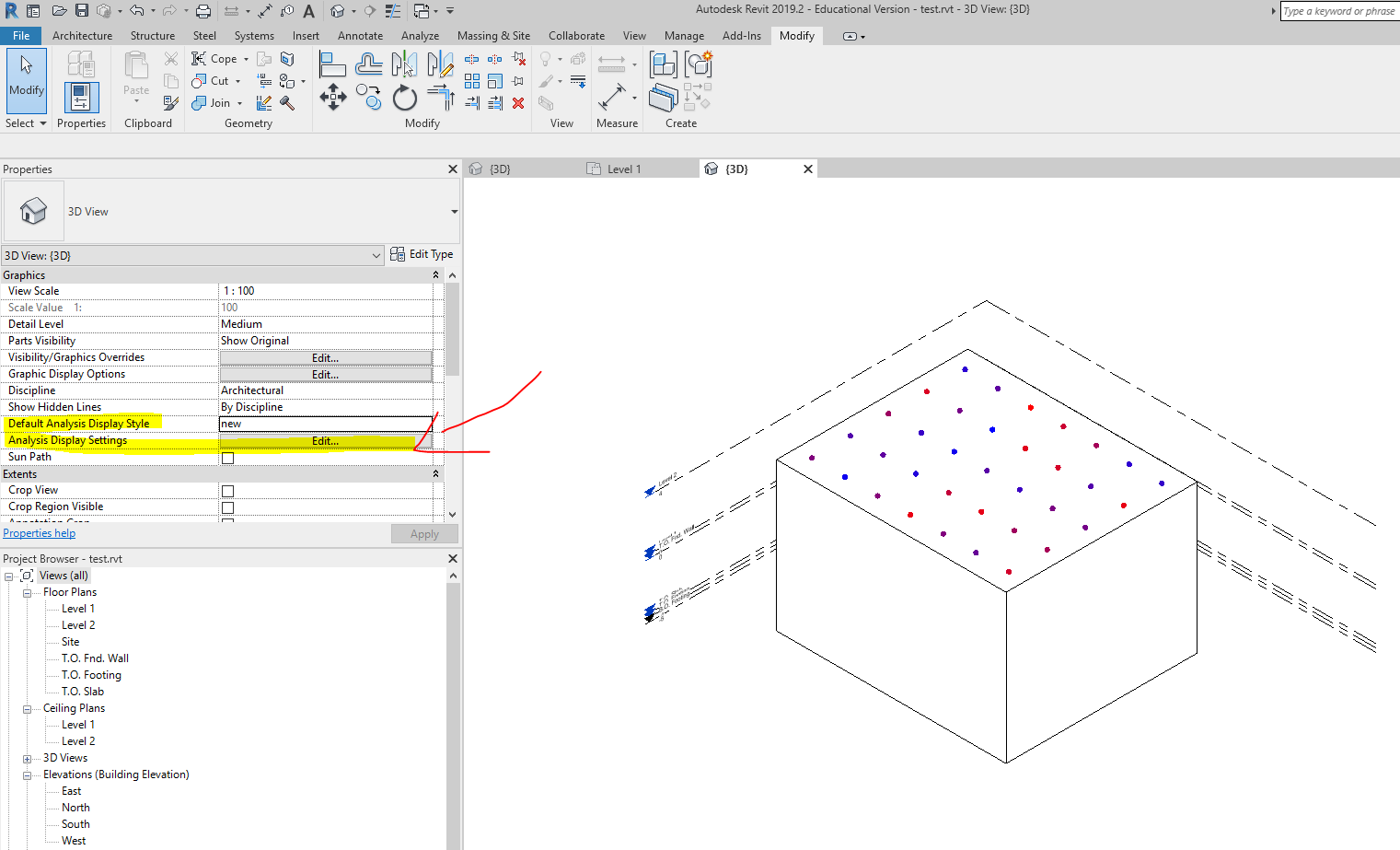Image resolution: width=1400 pixels, height=850 pixels.
Task: Activate the Paint tool in View panel
Action: click(545, 81)
